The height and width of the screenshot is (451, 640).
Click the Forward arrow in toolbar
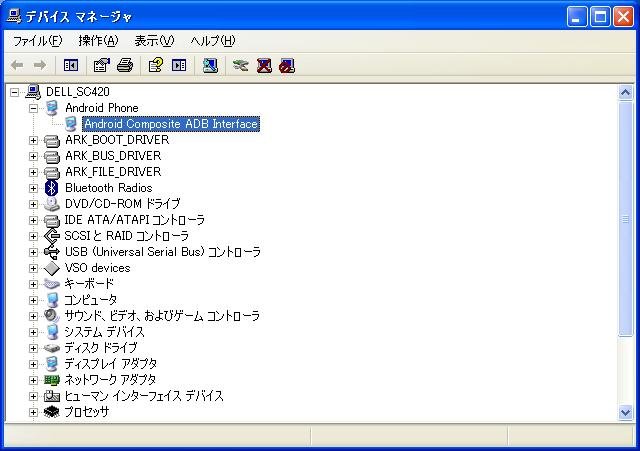pos(40,65)
